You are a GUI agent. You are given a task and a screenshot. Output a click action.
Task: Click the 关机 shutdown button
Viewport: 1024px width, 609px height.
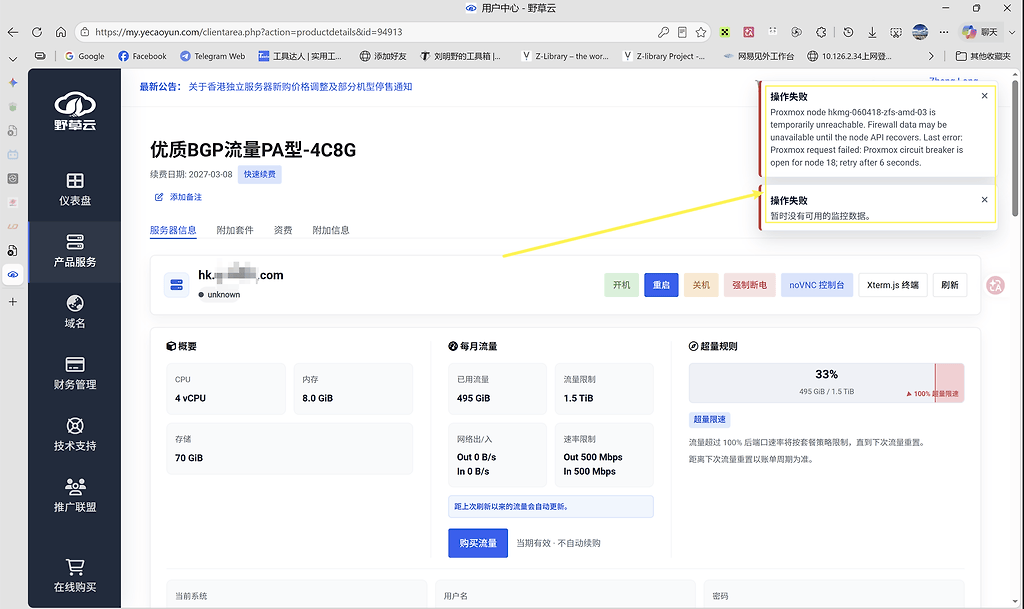coord(701,285)
